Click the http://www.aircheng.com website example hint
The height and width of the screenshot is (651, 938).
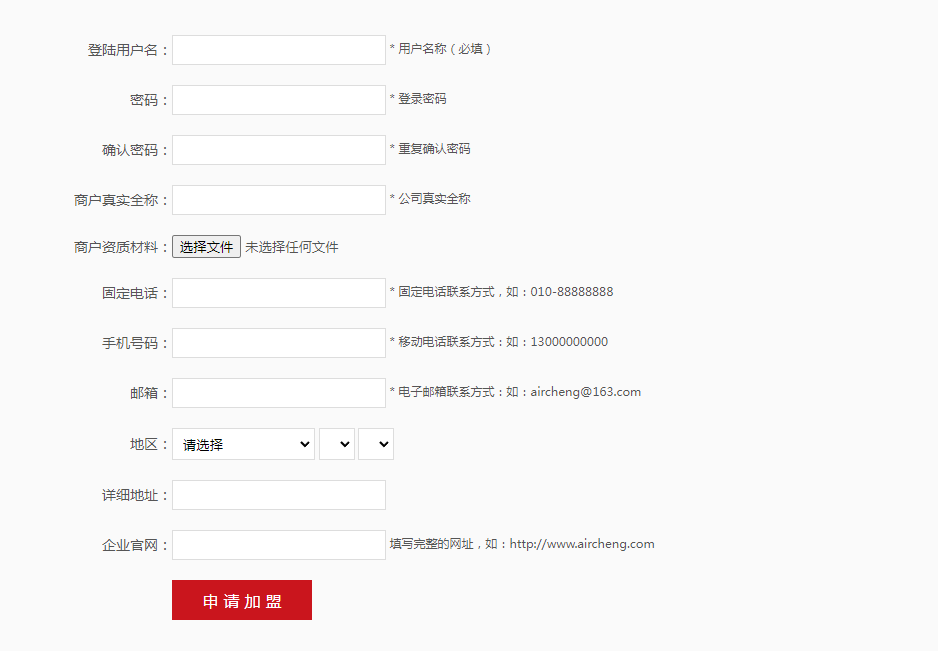click(x=582, y=544)
